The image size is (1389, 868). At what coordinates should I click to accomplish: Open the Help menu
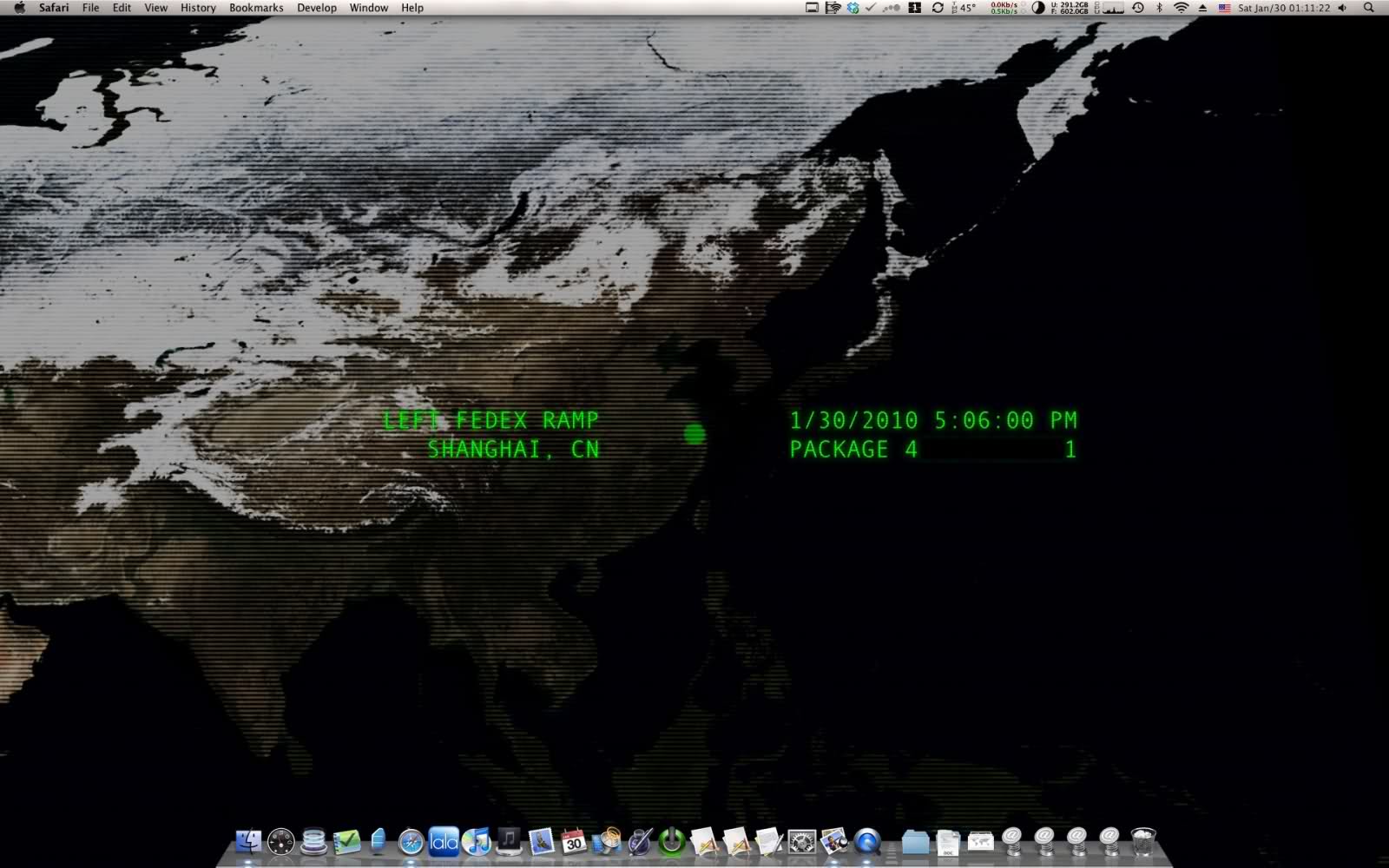click(412, 8)
